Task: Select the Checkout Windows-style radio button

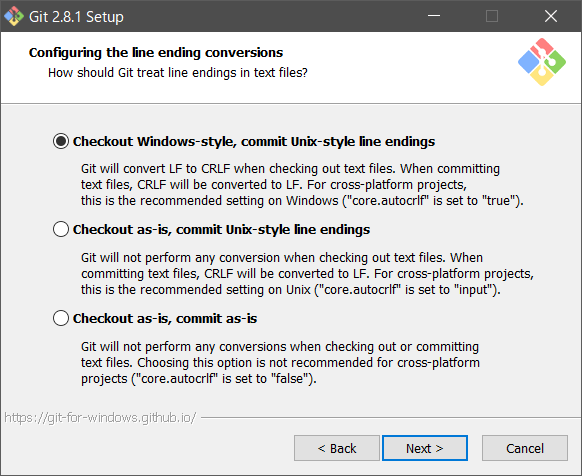Action: (61, 141)
